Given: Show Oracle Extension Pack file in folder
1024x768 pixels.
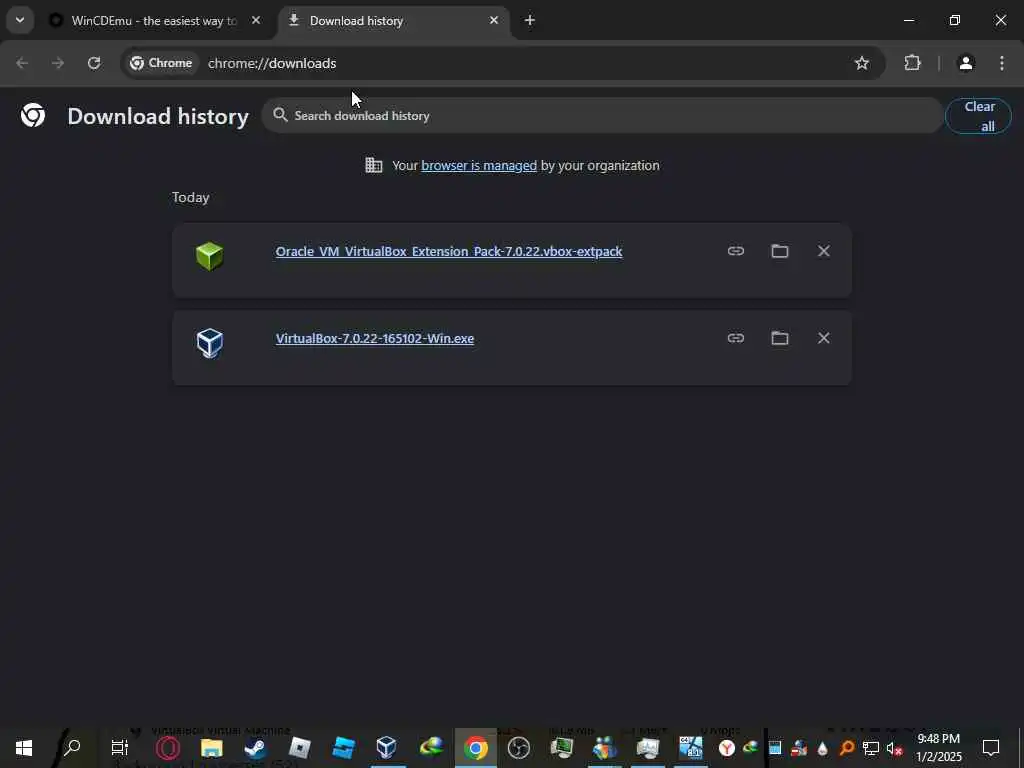Looking at the screenshot, I should point(780,251).
